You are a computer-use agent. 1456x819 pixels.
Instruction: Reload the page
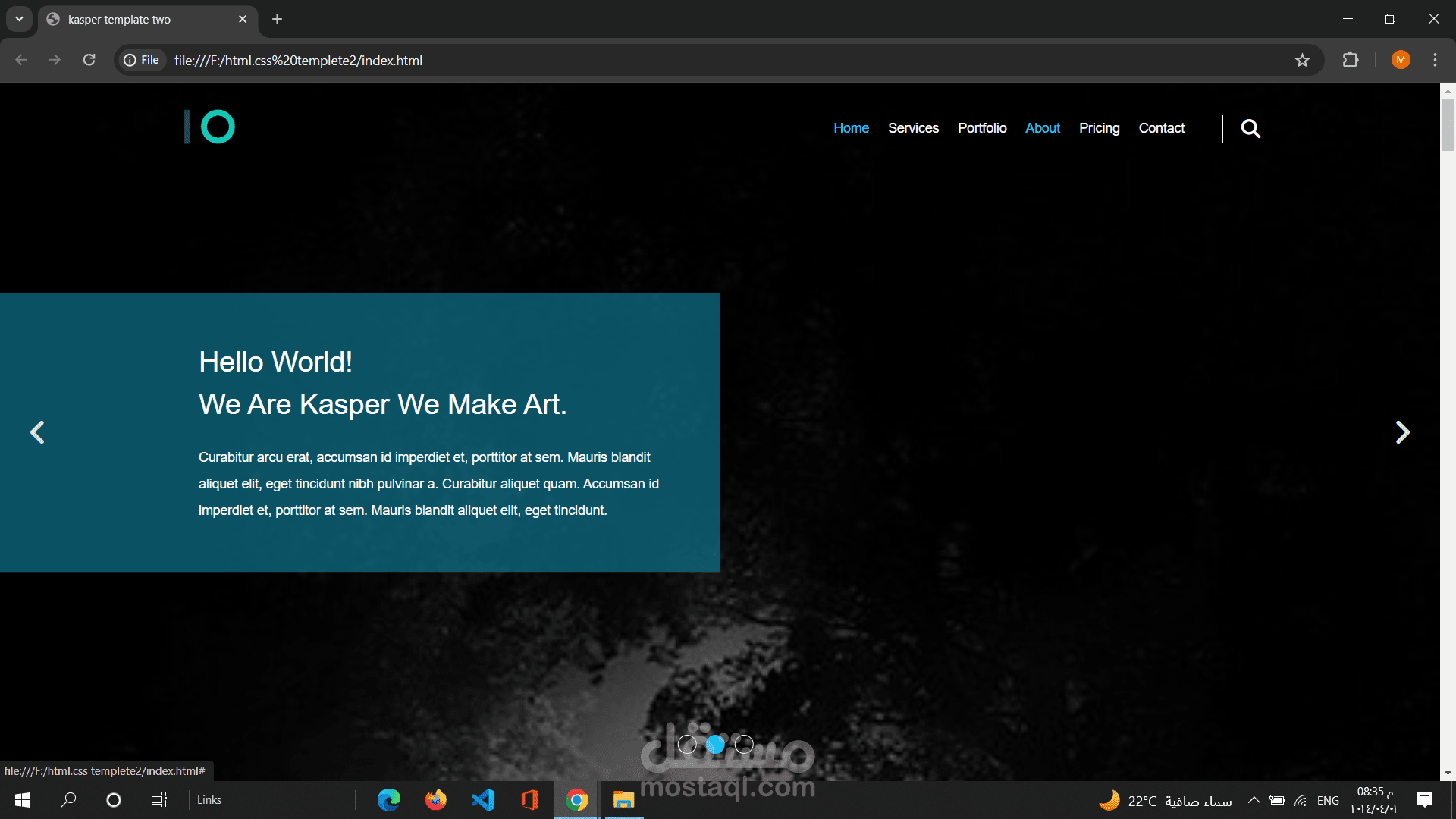[x=89, y=60]
